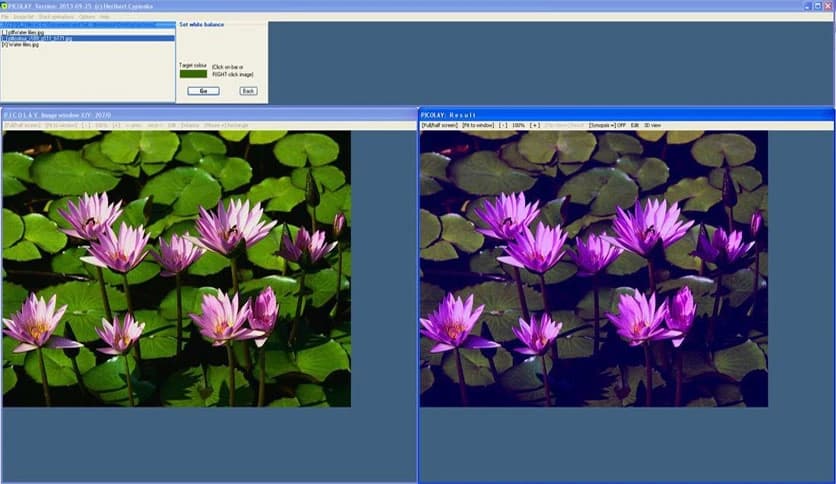
Task: Open the Options menu
Action: [x=87, y=17]
